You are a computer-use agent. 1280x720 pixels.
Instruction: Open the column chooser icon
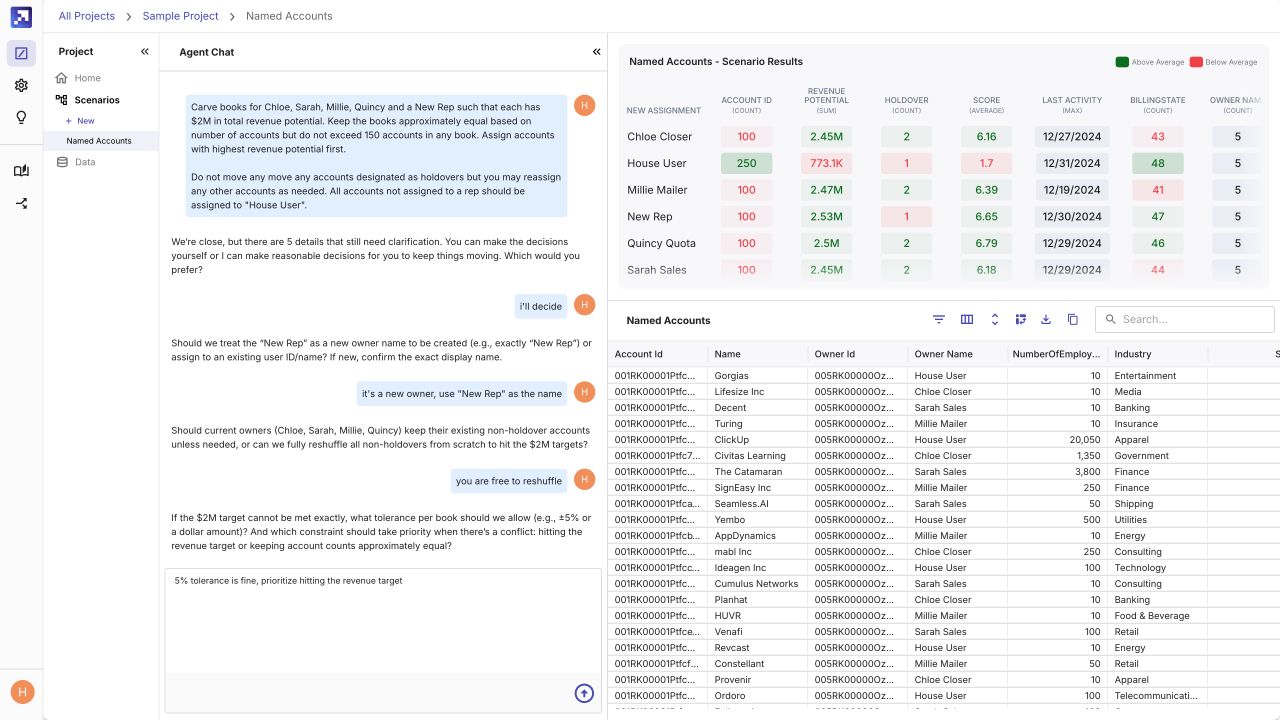point(967,319)
